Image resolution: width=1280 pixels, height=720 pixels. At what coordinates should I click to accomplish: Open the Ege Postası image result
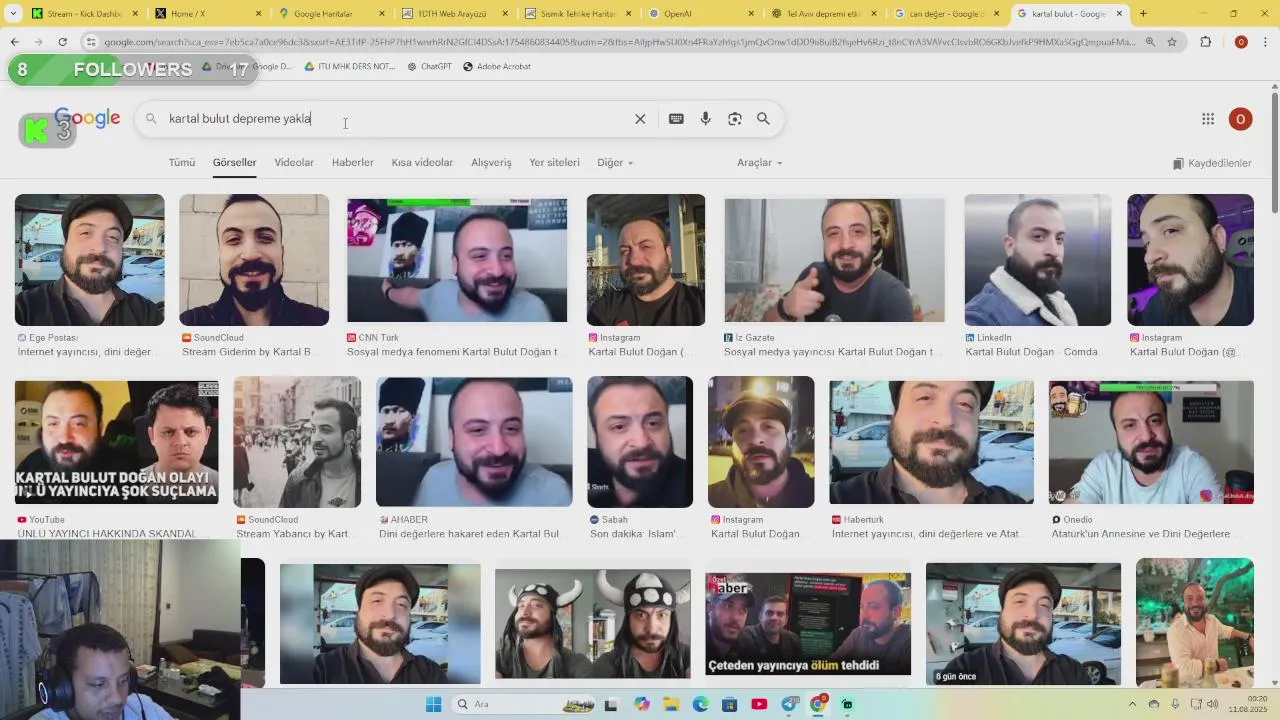pos(90,260)
